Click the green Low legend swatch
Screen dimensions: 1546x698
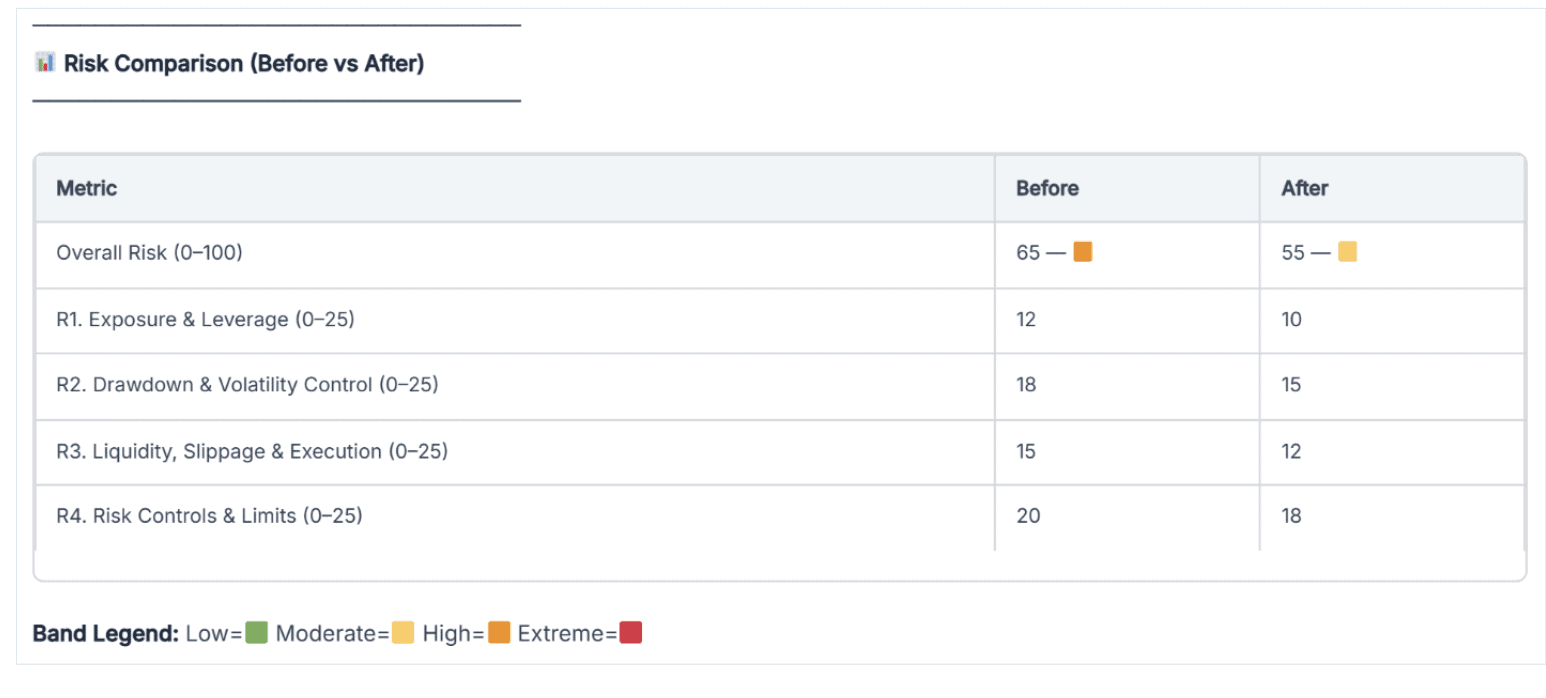tap(256, 633)
